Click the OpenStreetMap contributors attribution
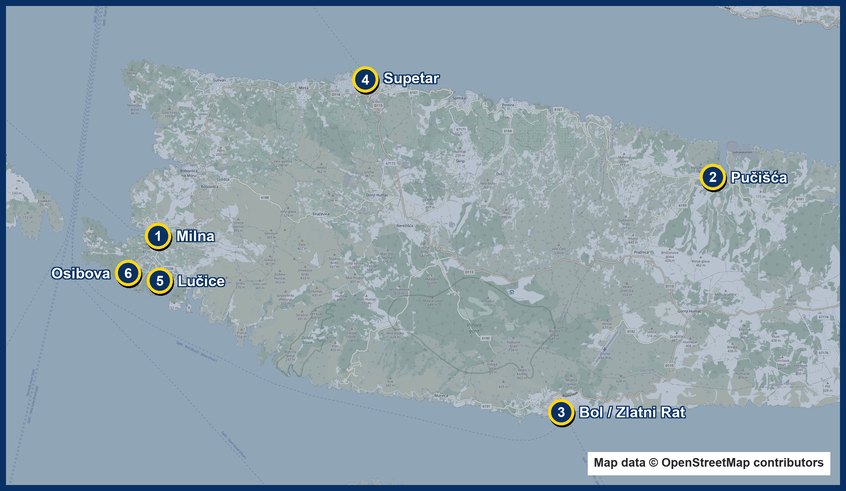 coord(708,463)
